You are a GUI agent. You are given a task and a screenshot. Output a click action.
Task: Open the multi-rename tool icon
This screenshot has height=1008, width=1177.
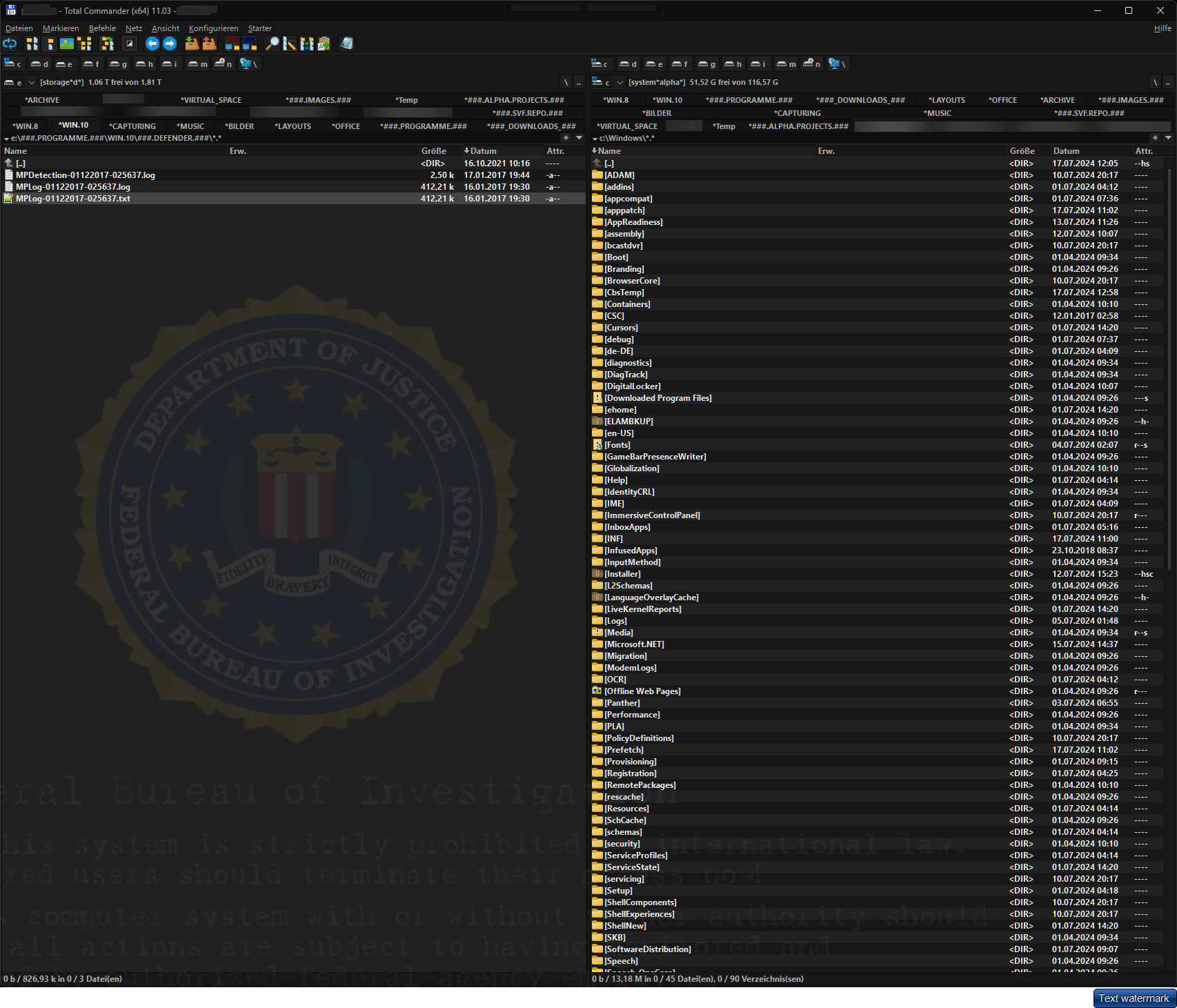tap(290, 43)
